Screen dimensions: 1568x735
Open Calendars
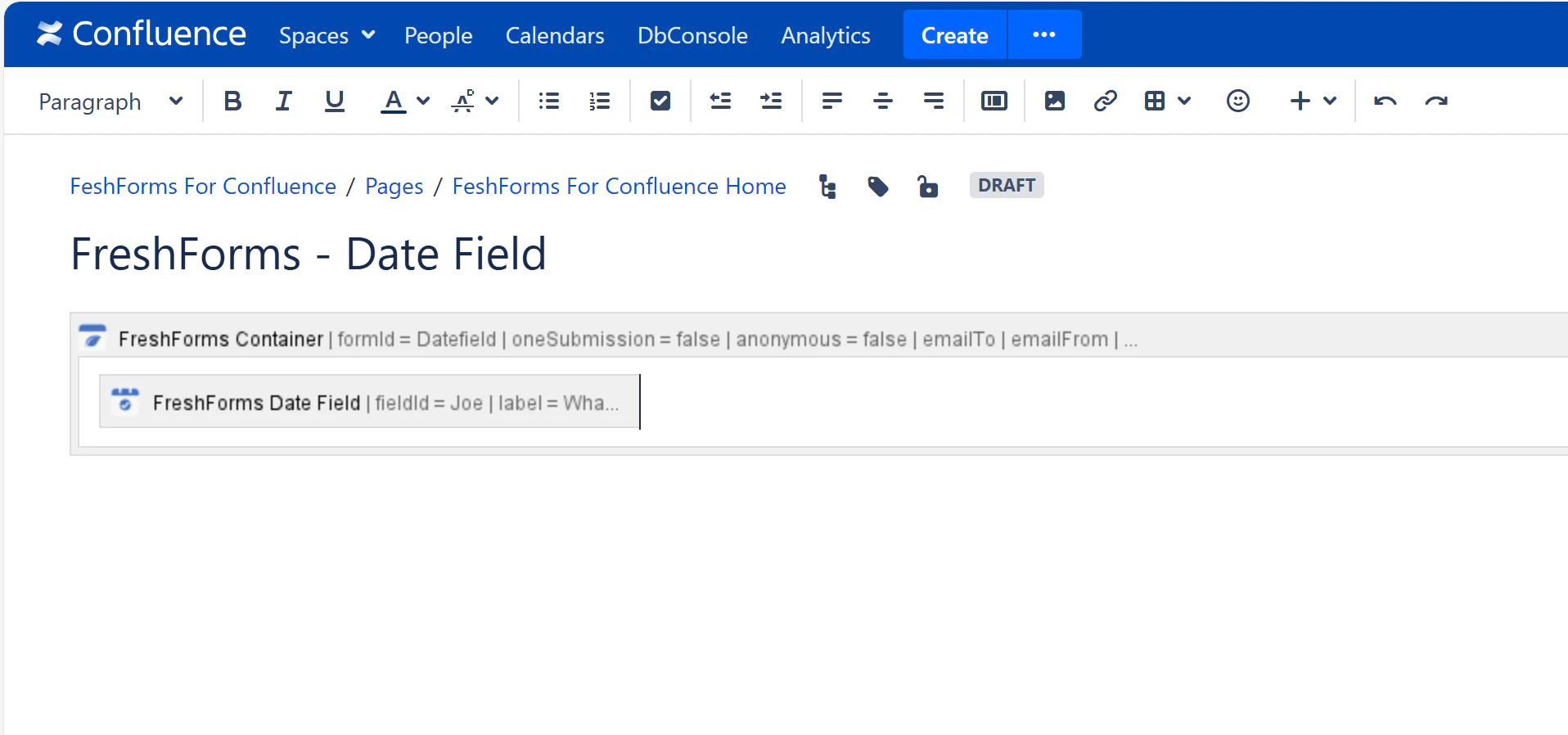555,35
